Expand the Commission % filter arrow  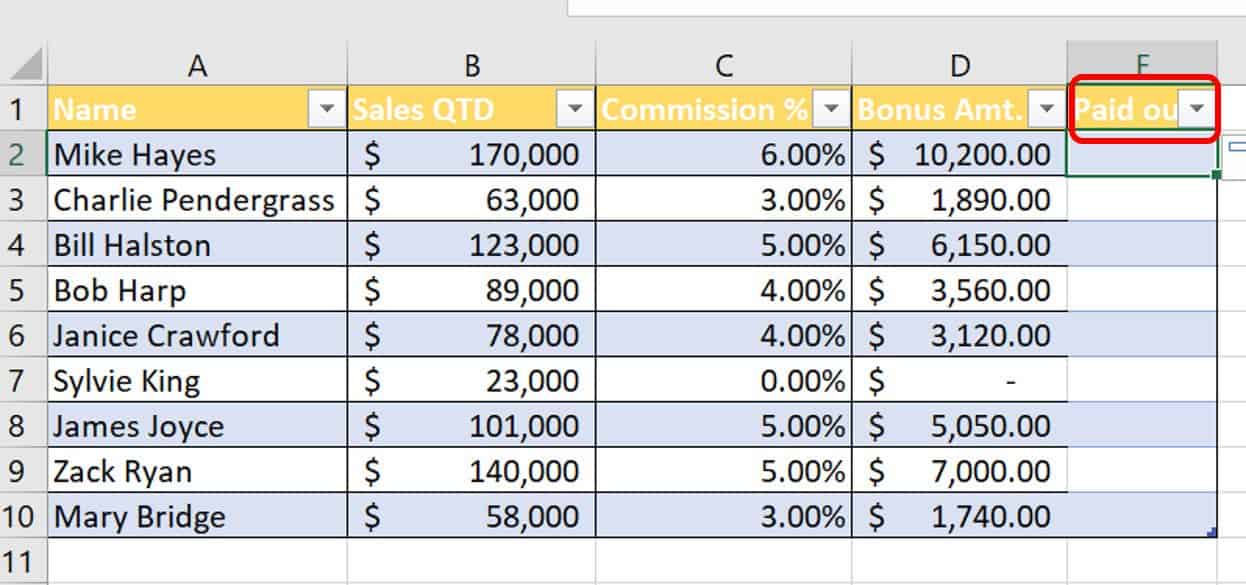point(831,110)
